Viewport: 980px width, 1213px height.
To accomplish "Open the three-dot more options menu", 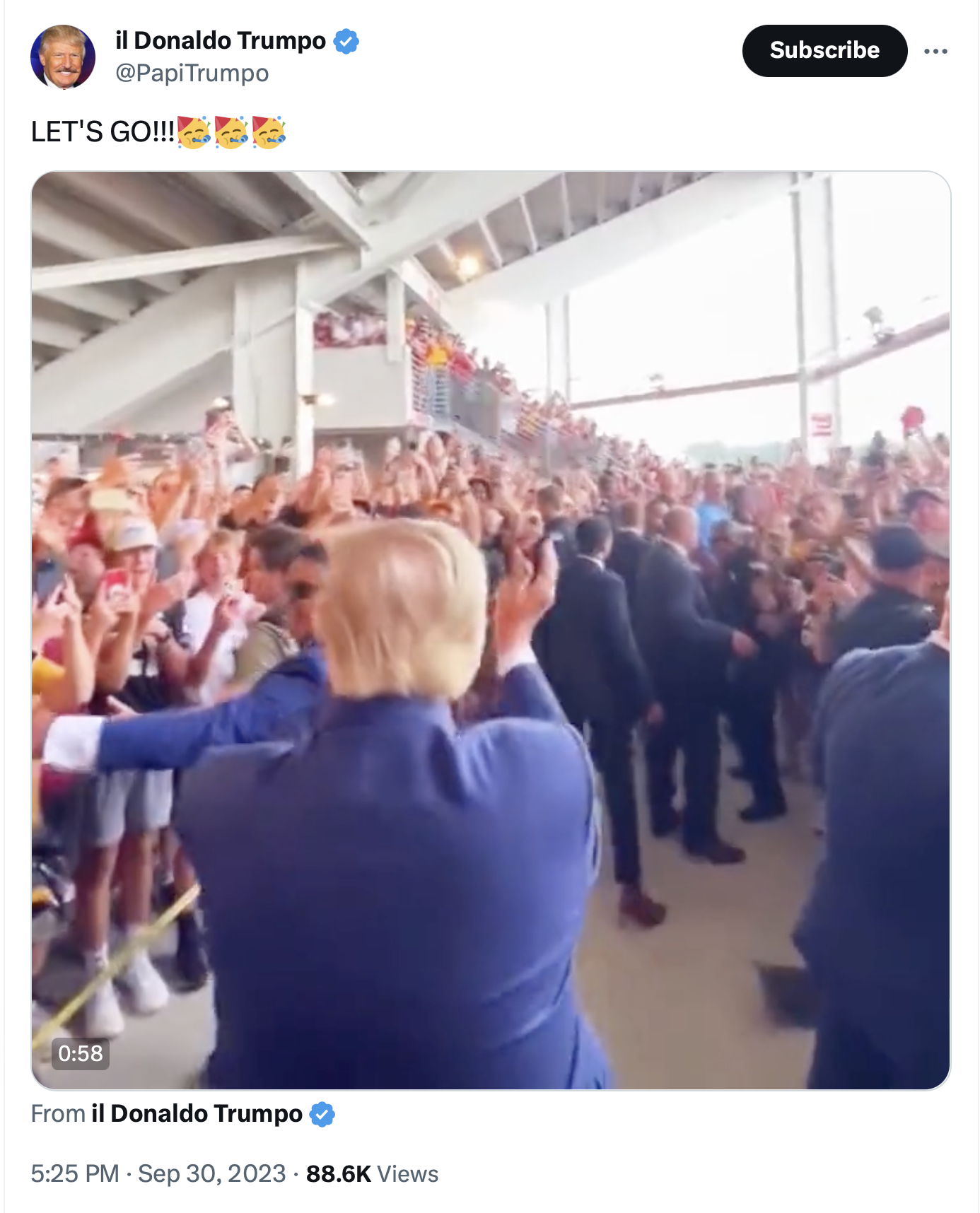I will 935,51.
